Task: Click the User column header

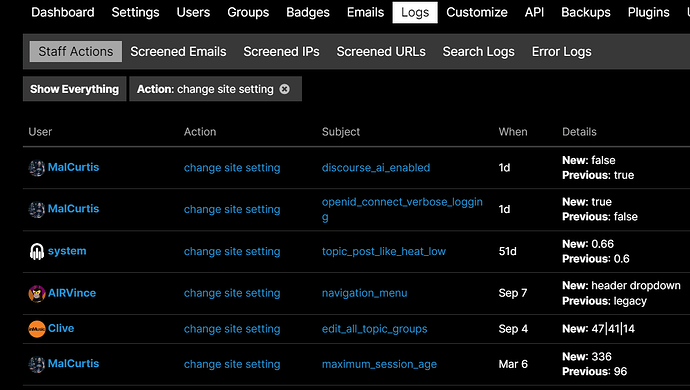Action: tap(40, 132)
